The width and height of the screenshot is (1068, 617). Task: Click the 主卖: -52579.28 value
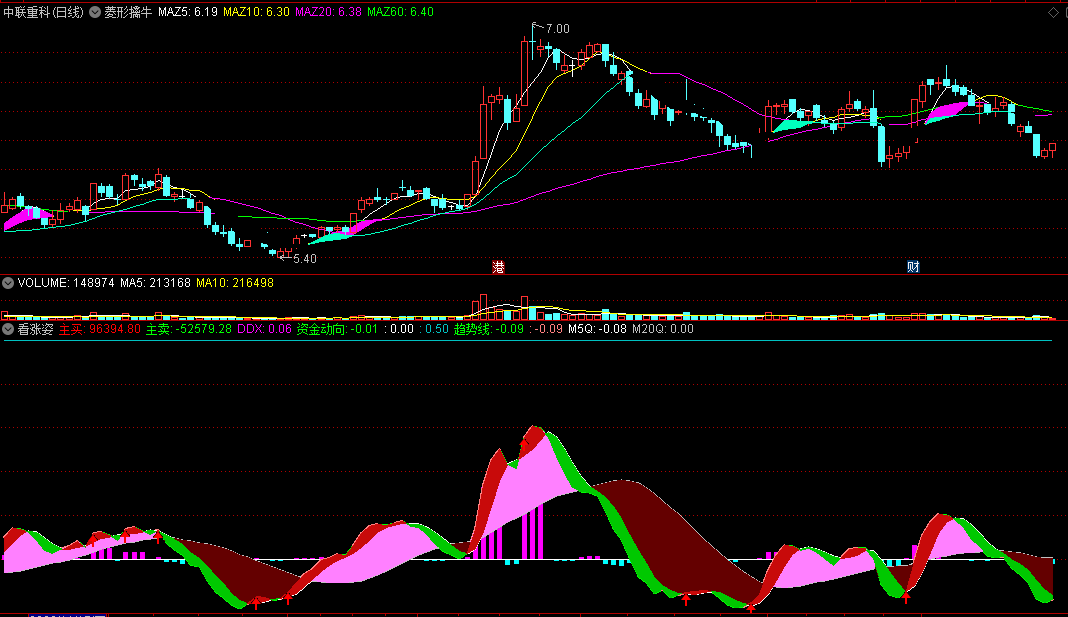[189, 329]
